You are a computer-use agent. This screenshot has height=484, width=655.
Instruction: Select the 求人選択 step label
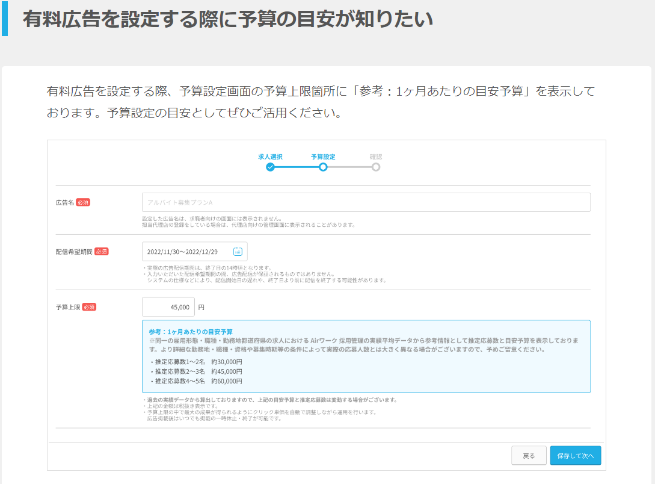[270, 157]
